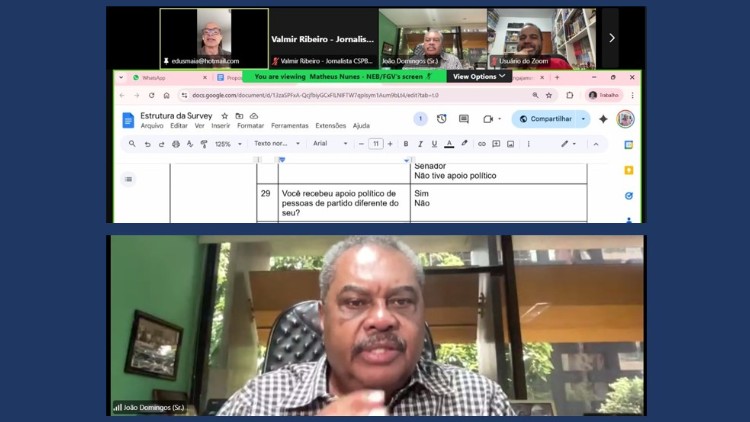
Task: Open the Tasks side panel icon
Action: click(x=629, y=196)
